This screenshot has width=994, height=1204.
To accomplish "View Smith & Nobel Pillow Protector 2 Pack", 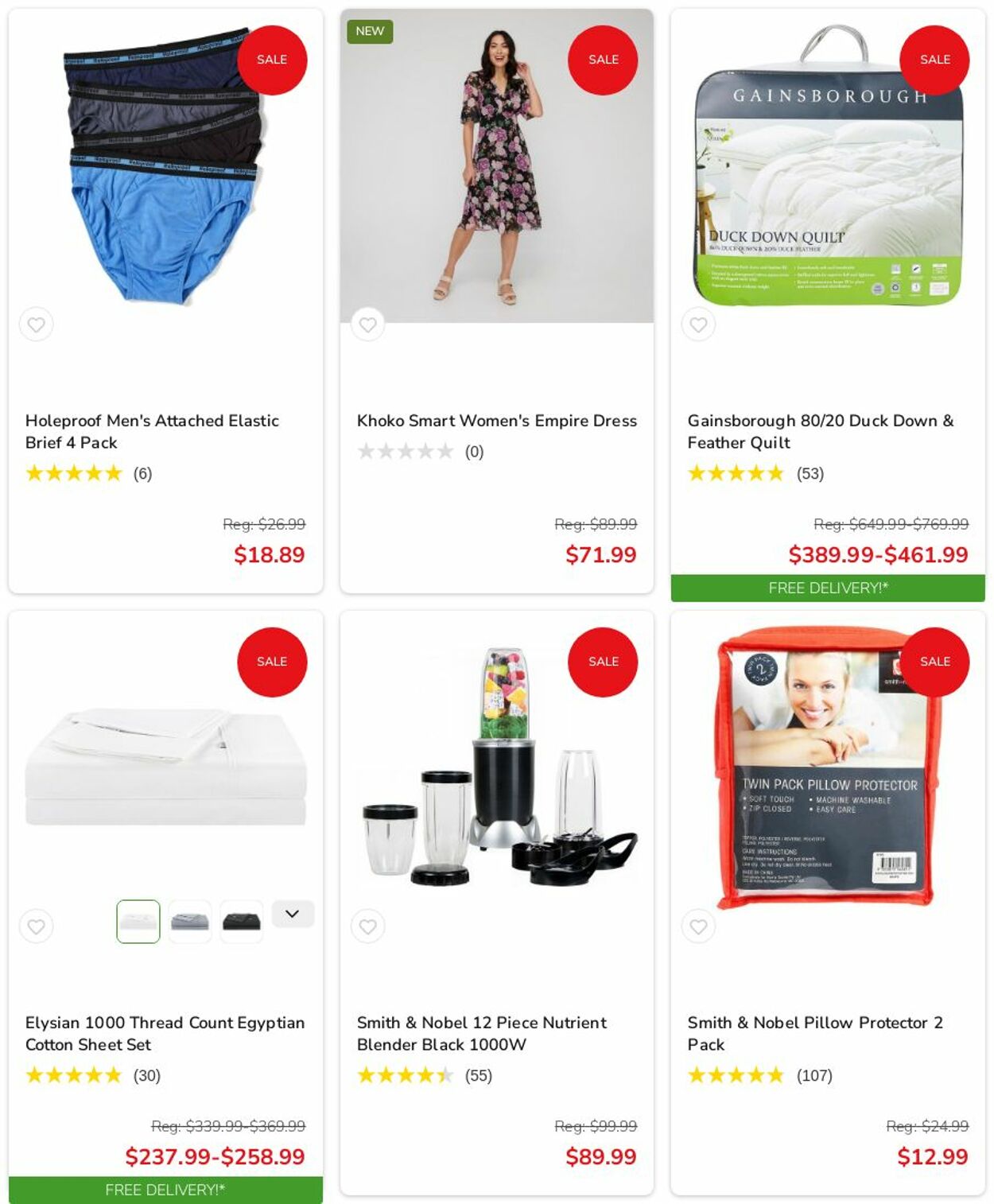I will (815, 1033).
